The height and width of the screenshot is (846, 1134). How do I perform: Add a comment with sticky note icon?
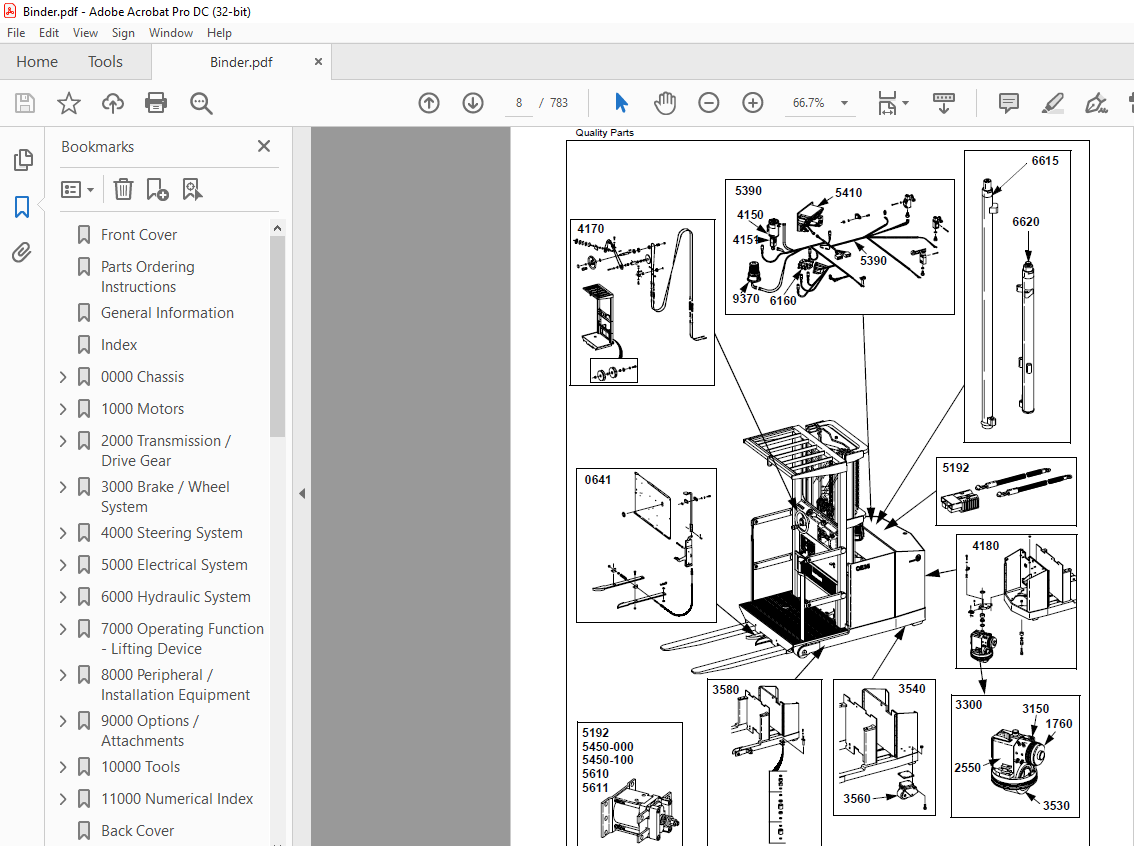coord(1009,103)
